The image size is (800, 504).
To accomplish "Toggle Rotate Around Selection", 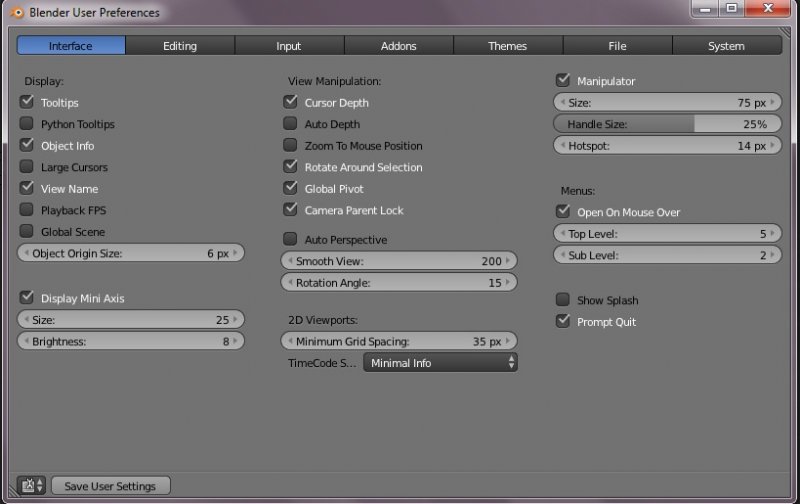I will click(290, 166).
